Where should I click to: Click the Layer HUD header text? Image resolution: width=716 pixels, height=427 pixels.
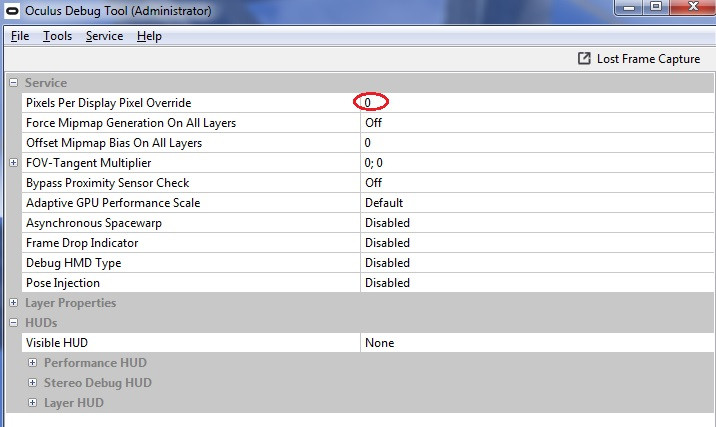click(x=74, y=403)
